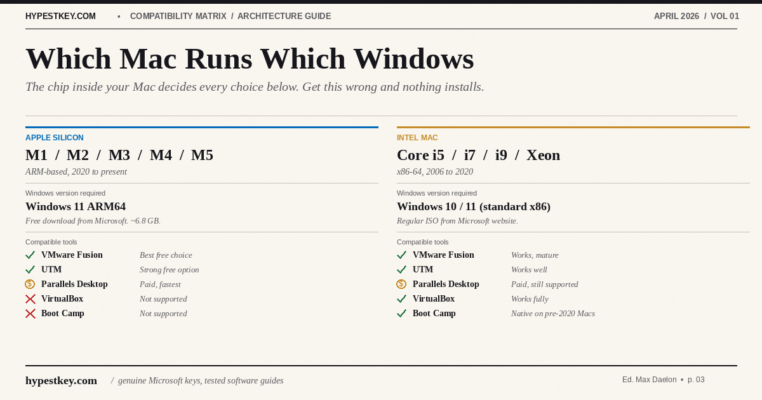Click Not supported note next to Boot Camp
Viewport: 762px width, 400px height.
163,313
